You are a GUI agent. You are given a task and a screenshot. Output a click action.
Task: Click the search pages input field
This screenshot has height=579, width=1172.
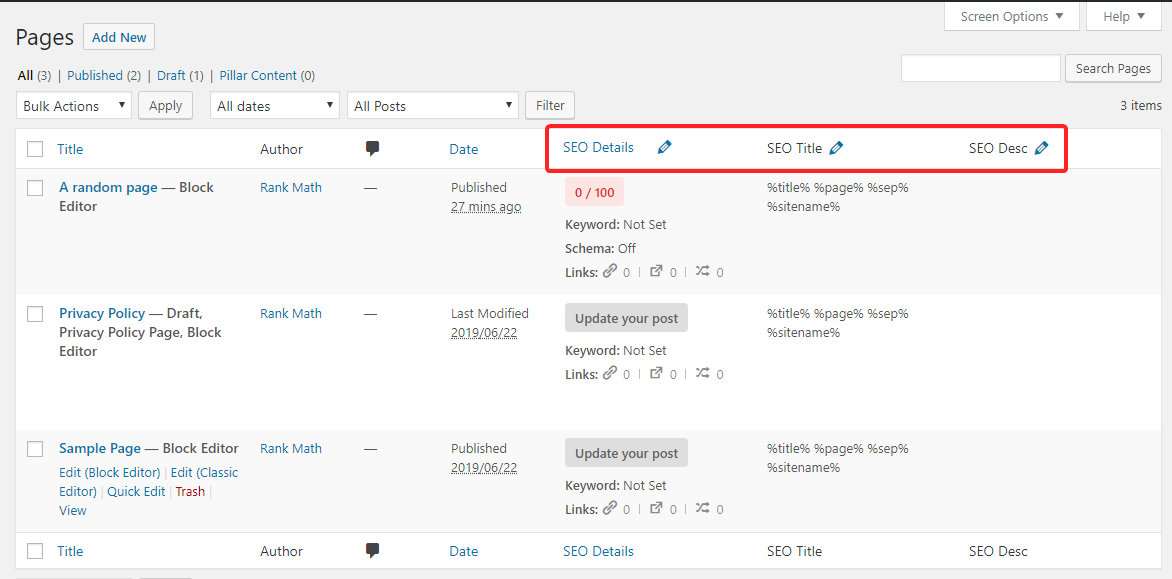[980, 68]
